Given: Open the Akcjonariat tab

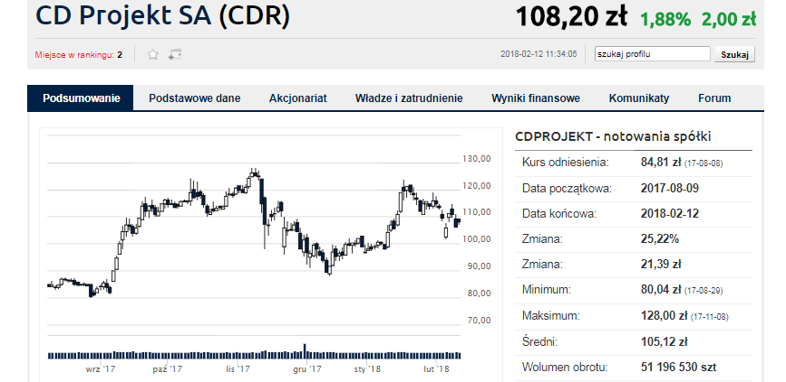Looking at the screenshot, I should (x=298, y=98).
